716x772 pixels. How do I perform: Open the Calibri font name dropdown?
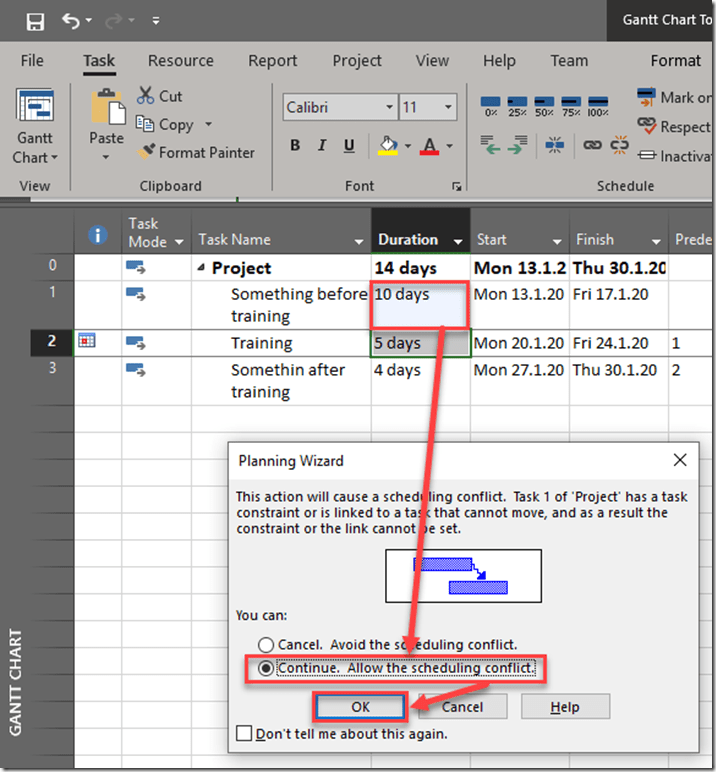coord(385,107)
